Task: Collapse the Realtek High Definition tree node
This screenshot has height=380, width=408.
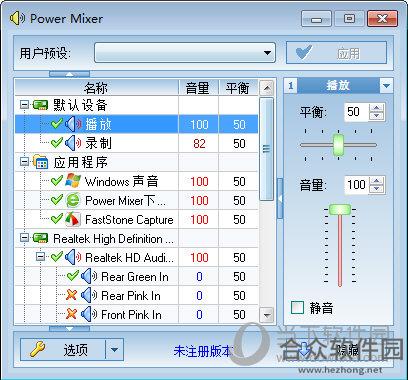Action: 24,238
